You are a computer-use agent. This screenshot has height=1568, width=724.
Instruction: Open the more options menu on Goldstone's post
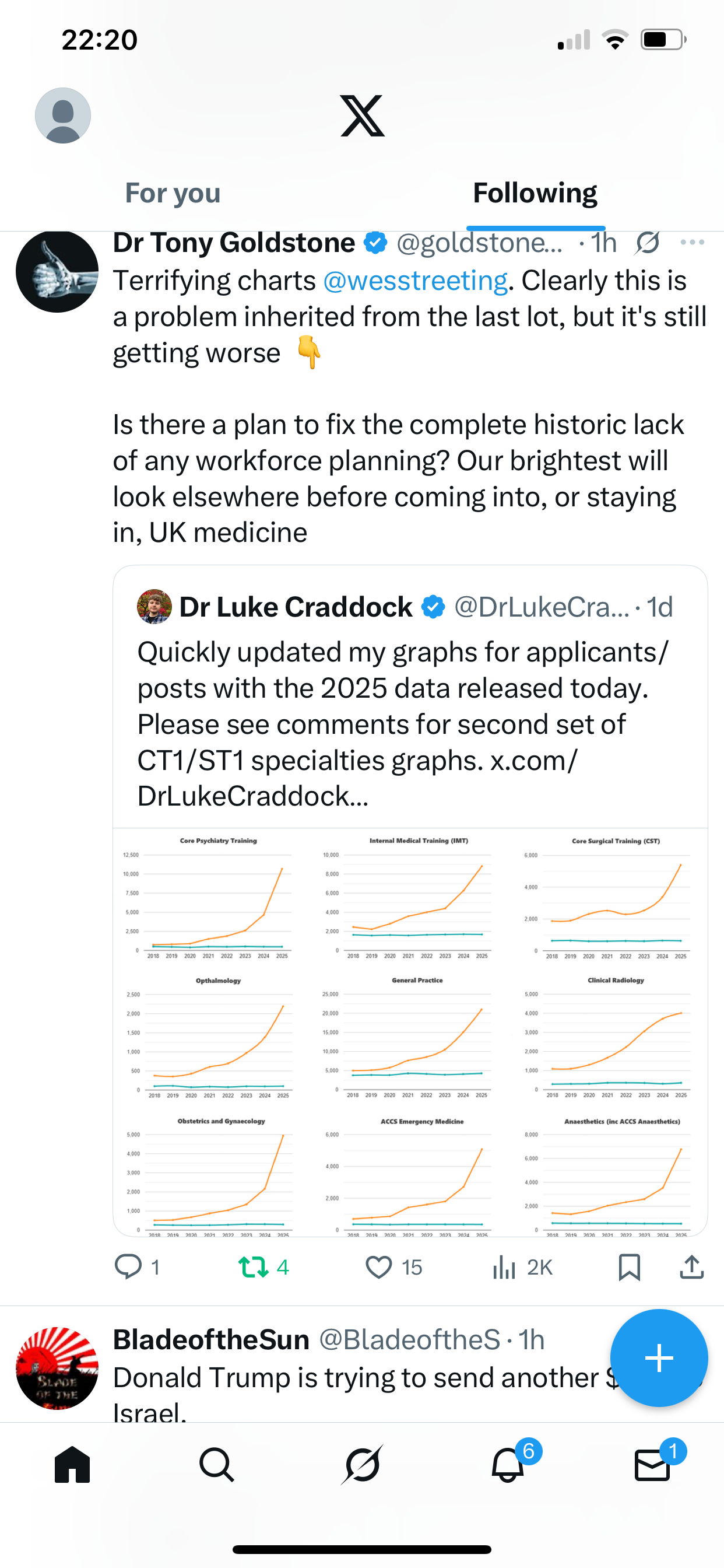click(x=693, y=243)
